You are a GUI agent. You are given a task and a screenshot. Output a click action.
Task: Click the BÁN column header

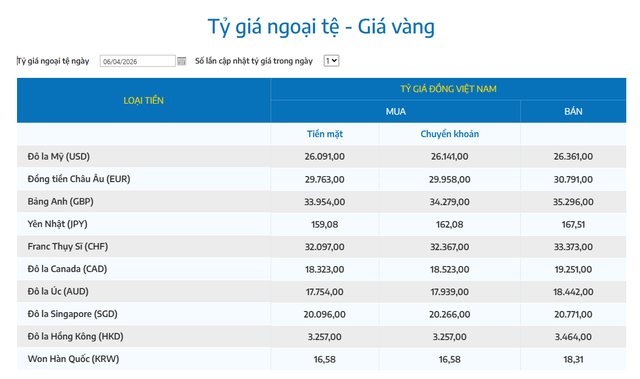[x=573, y=111]
